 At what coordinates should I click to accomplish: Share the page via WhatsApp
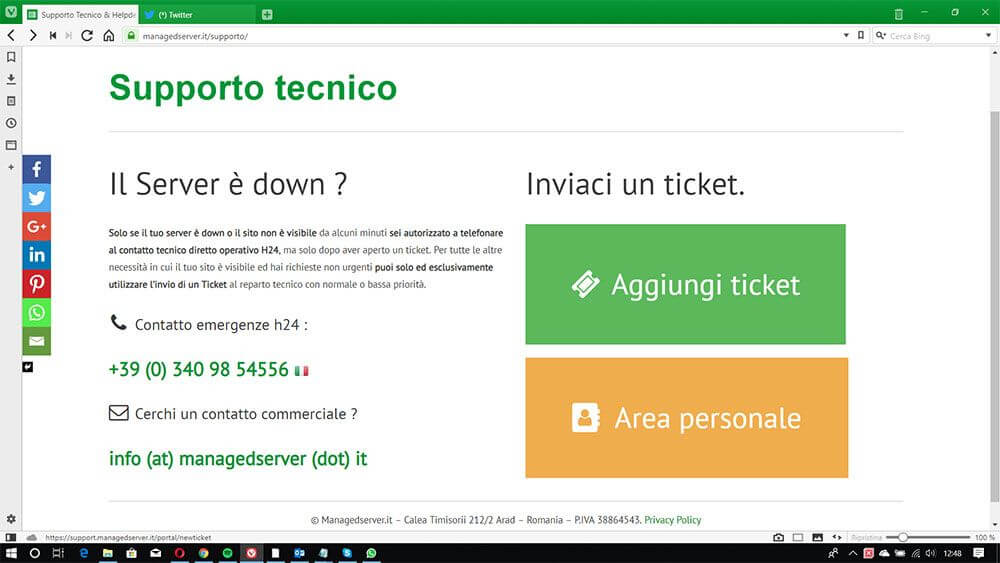(36, 312)
